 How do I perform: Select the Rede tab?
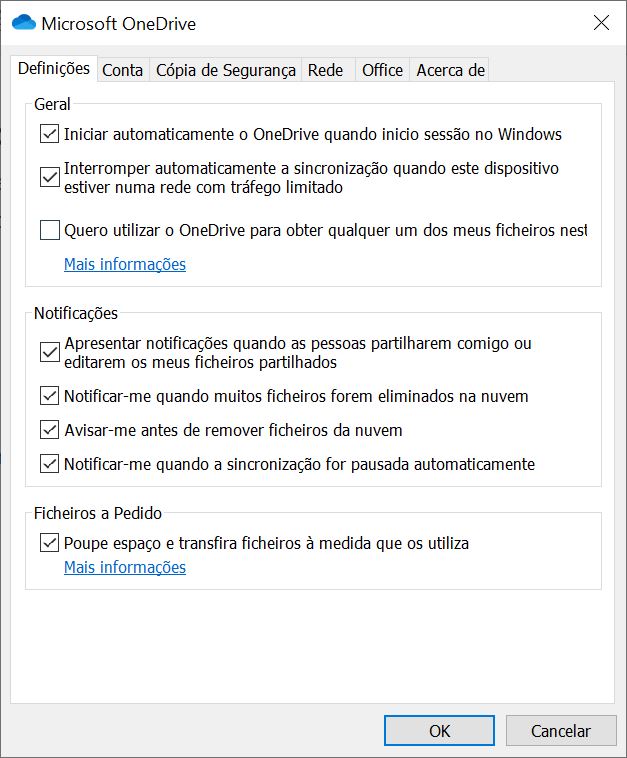point(325,70)
